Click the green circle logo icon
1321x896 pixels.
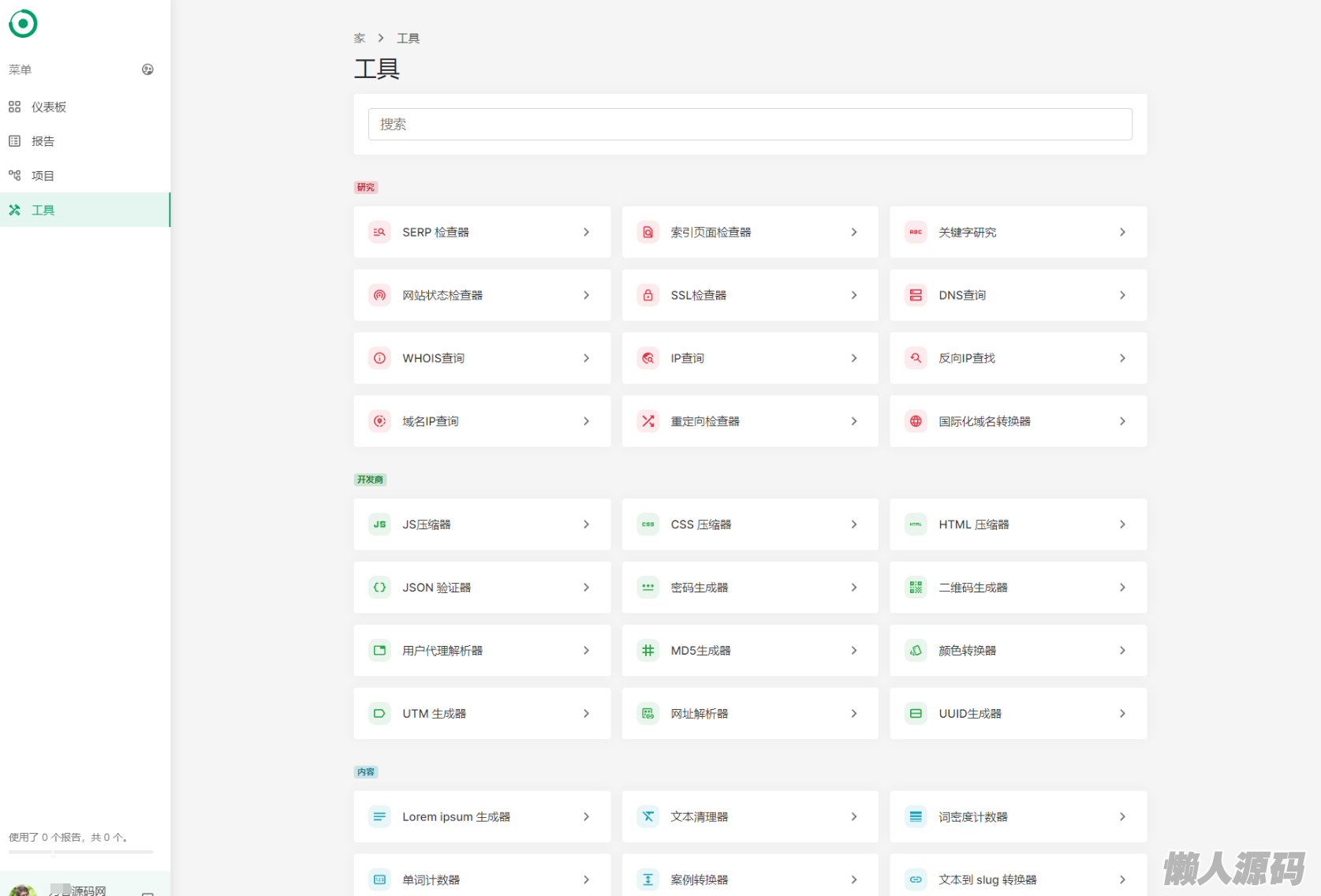[23, 24]
